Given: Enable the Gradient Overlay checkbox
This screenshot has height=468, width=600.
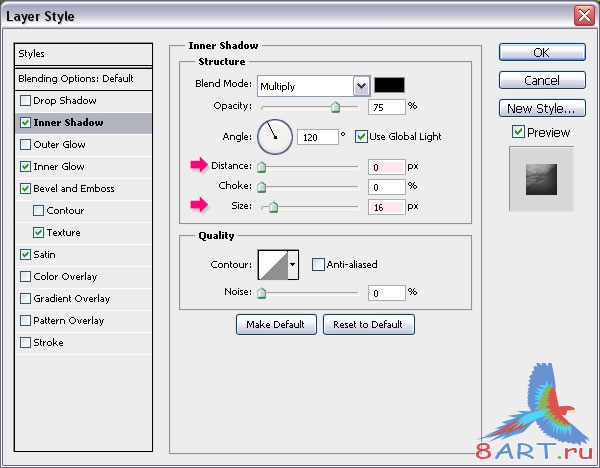Looking at the screenshot, I should (25, 298).
